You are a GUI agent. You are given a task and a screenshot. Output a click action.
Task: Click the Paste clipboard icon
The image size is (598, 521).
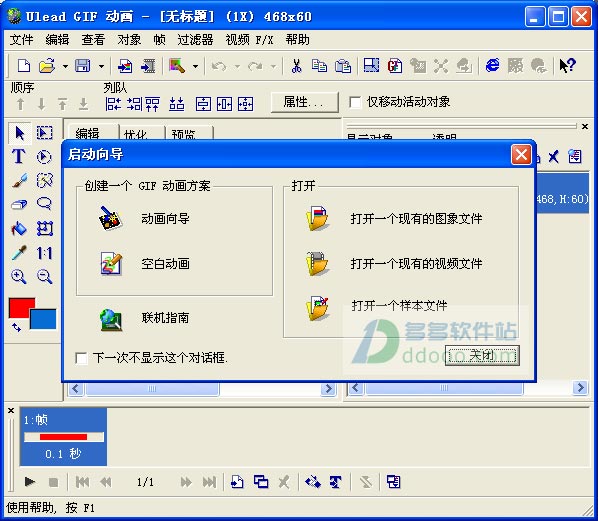342,66
